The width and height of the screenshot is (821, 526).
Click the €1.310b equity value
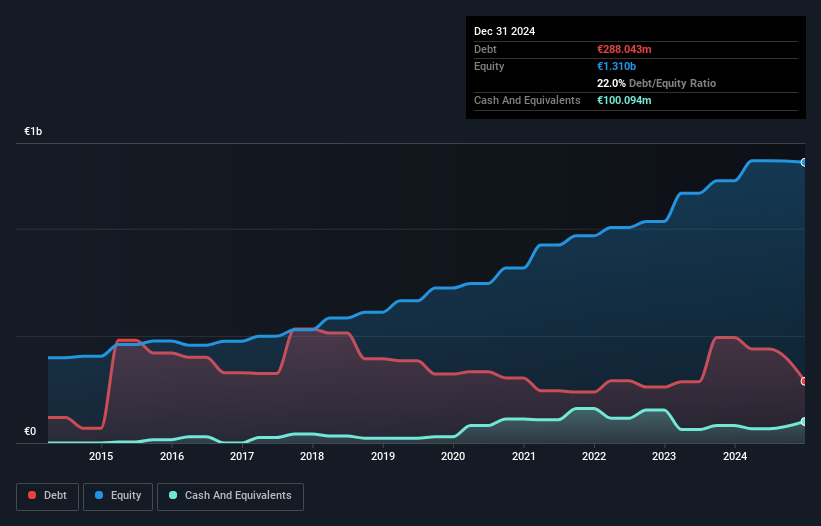(616, 66)
